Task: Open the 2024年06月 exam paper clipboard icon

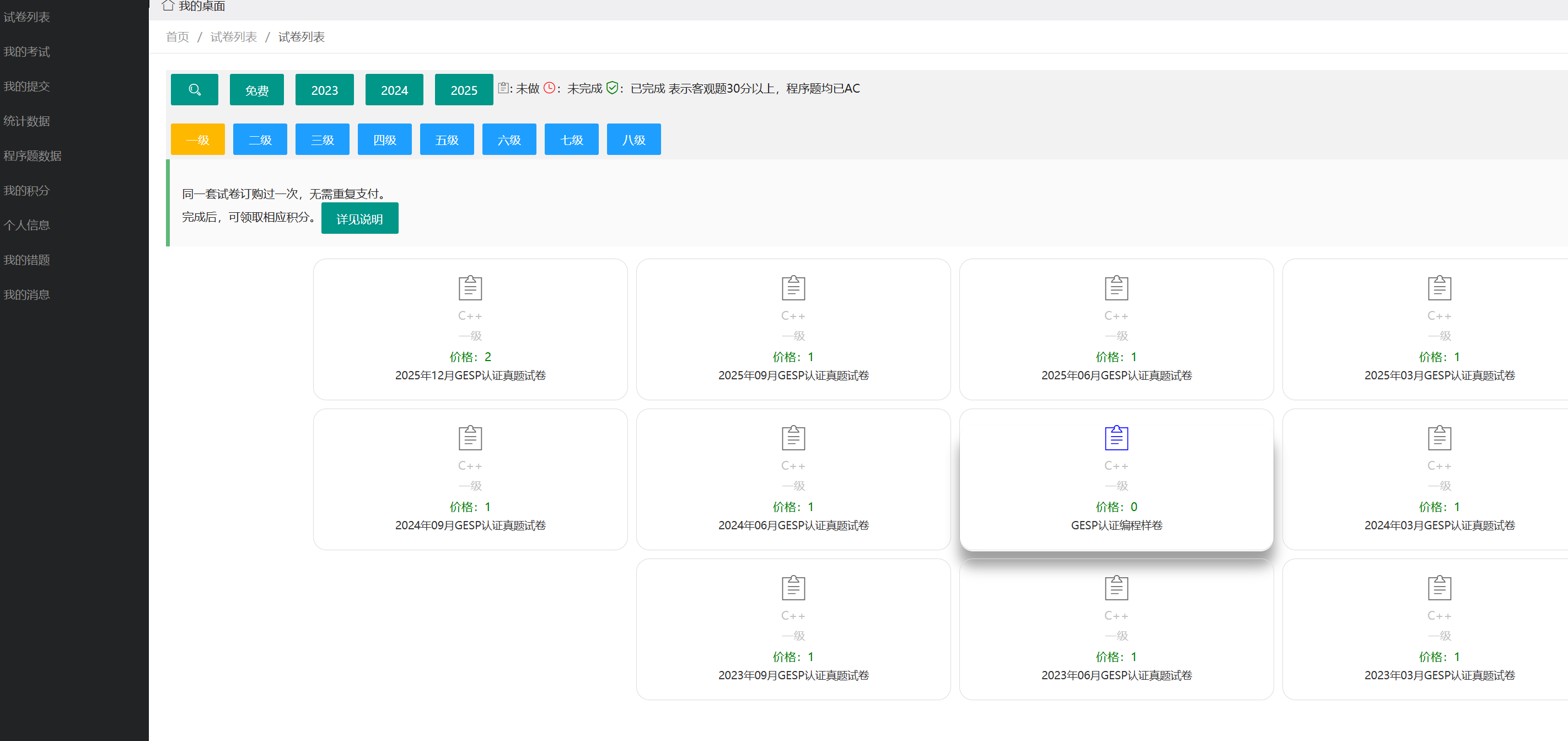Action: click(792, 437)
